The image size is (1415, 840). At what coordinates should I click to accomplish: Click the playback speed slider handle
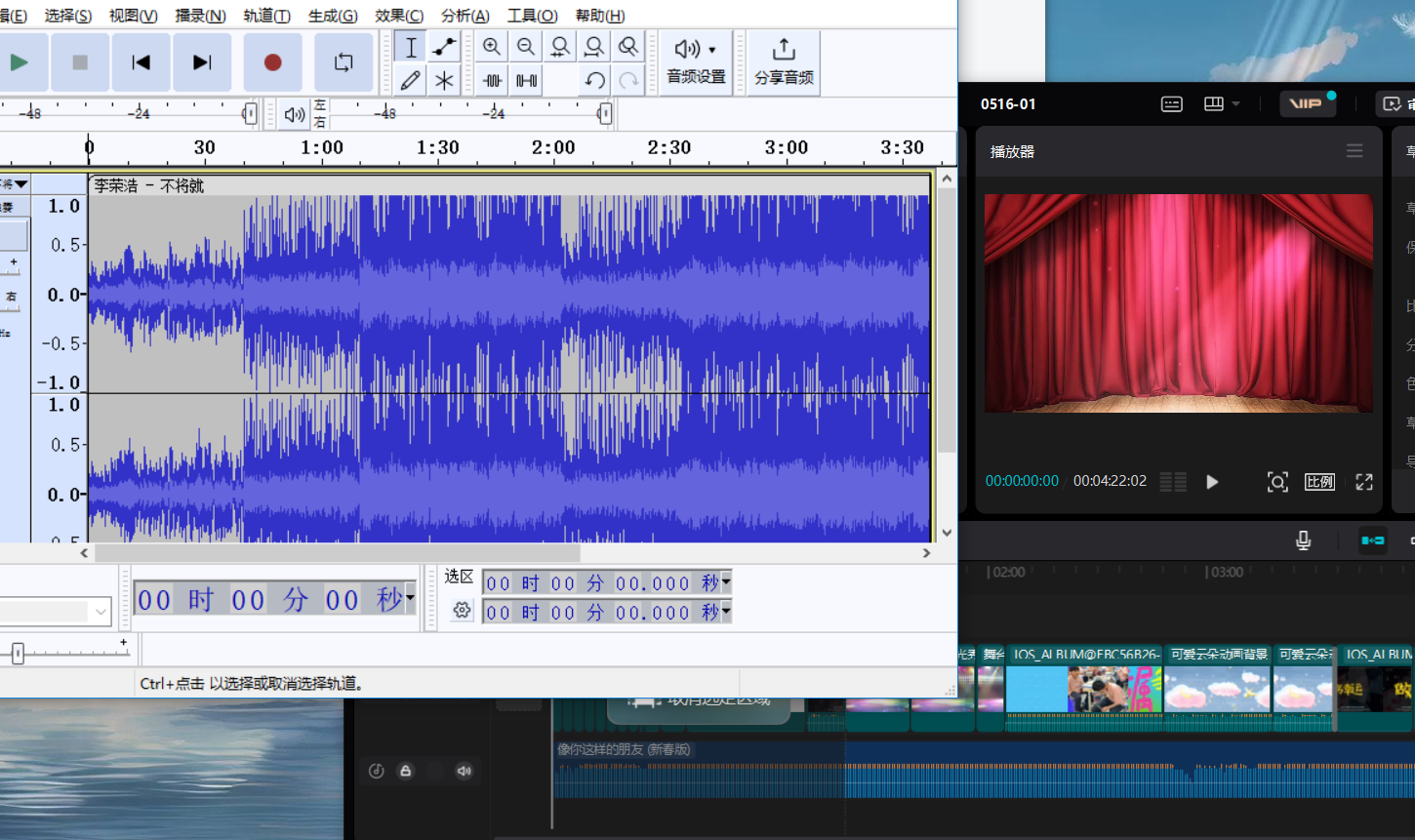18,654
